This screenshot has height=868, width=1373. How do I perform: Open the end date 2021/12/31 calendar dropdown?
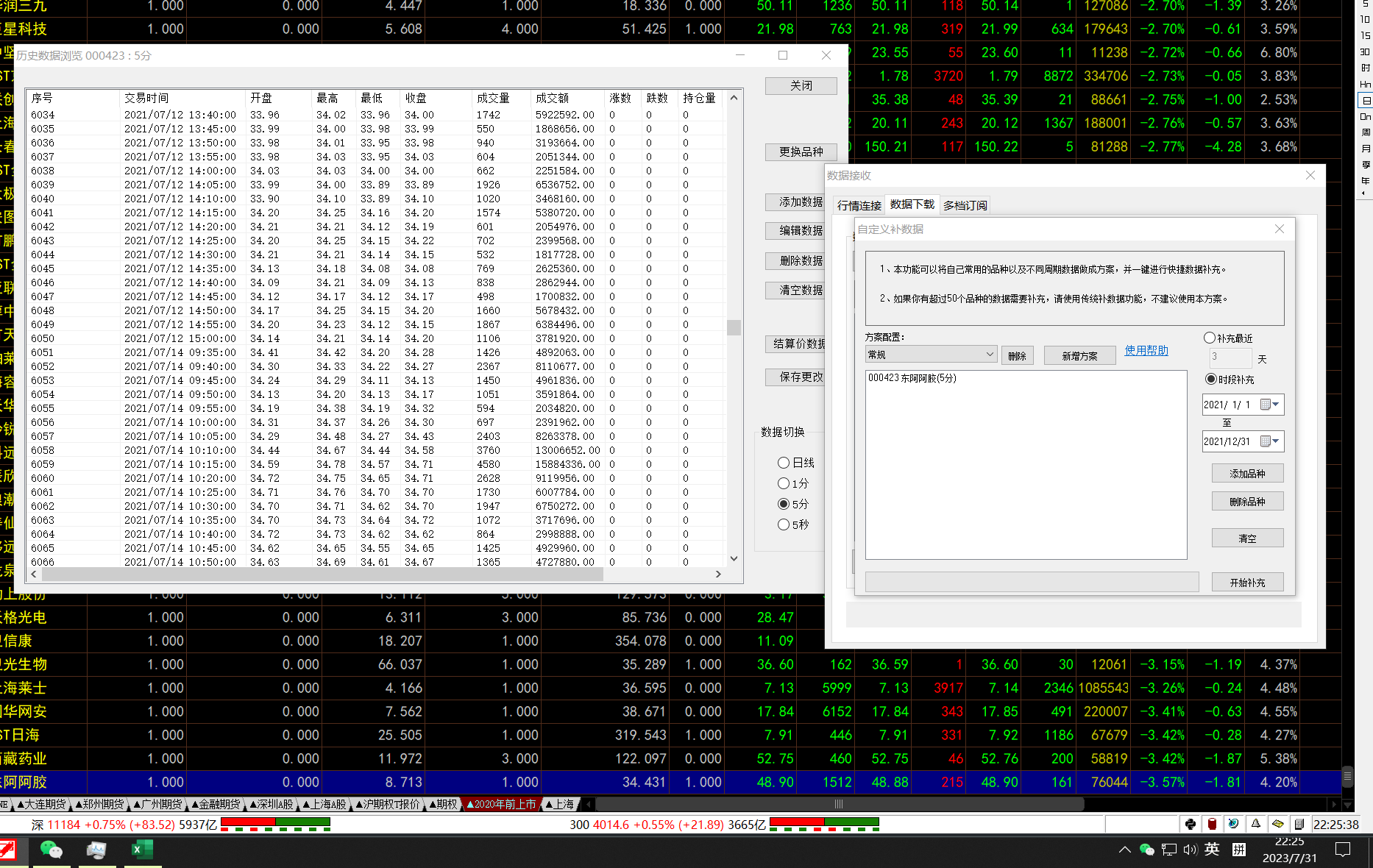[1271, 441]
